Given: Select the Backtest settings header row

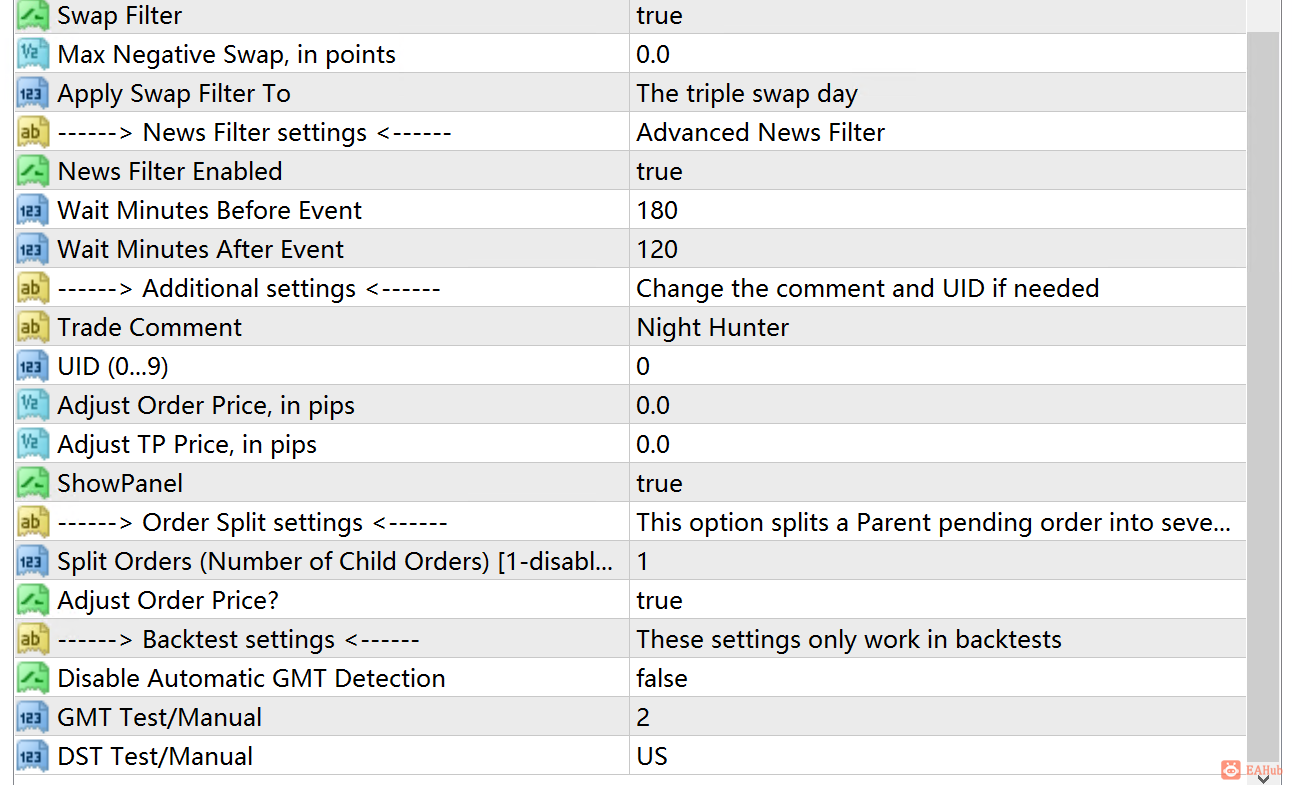Looking at the screenshot, I should tap(630, 639).
